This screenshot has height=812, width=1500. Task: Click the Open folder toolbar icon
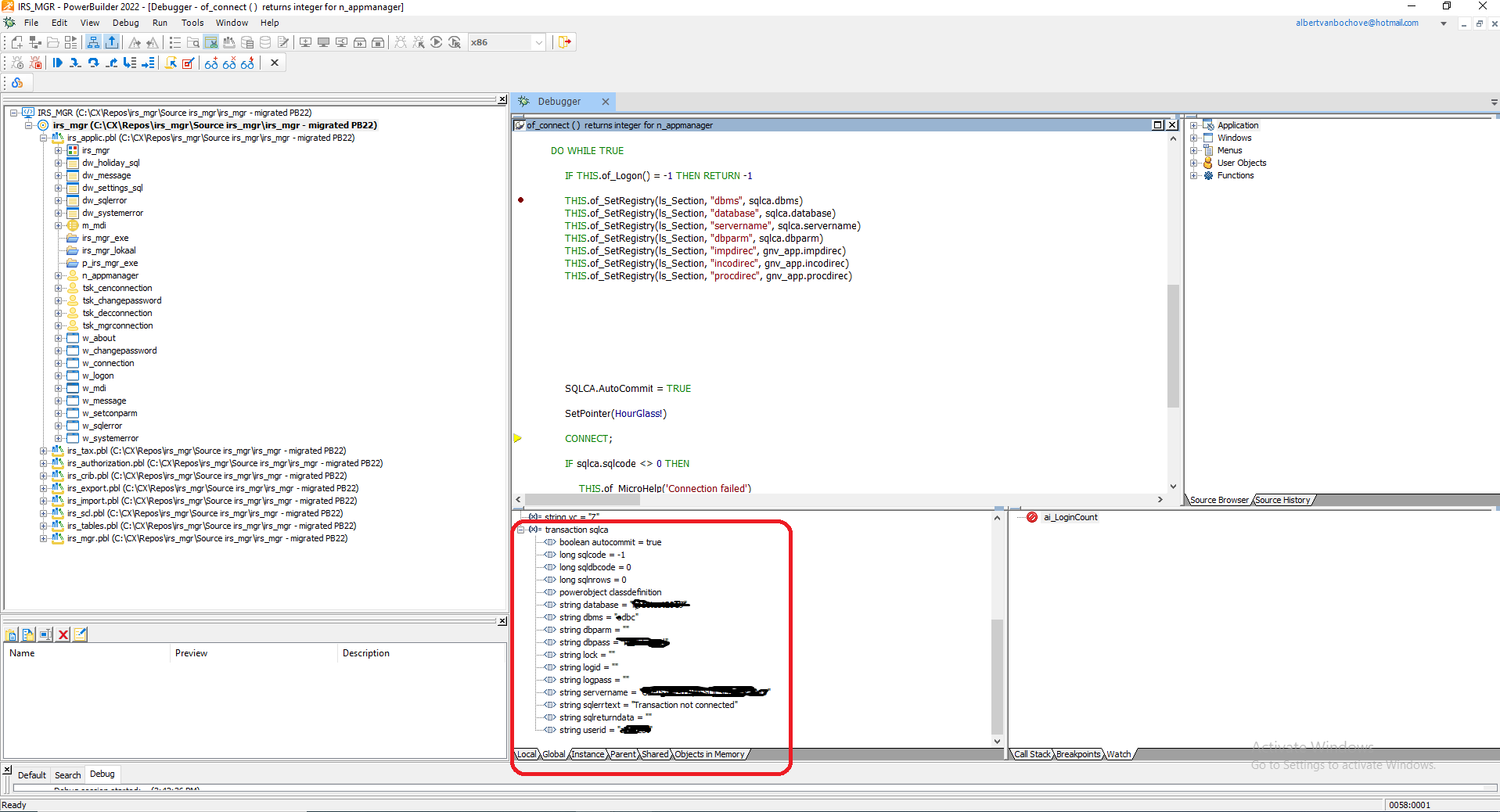tap(53, 42)
